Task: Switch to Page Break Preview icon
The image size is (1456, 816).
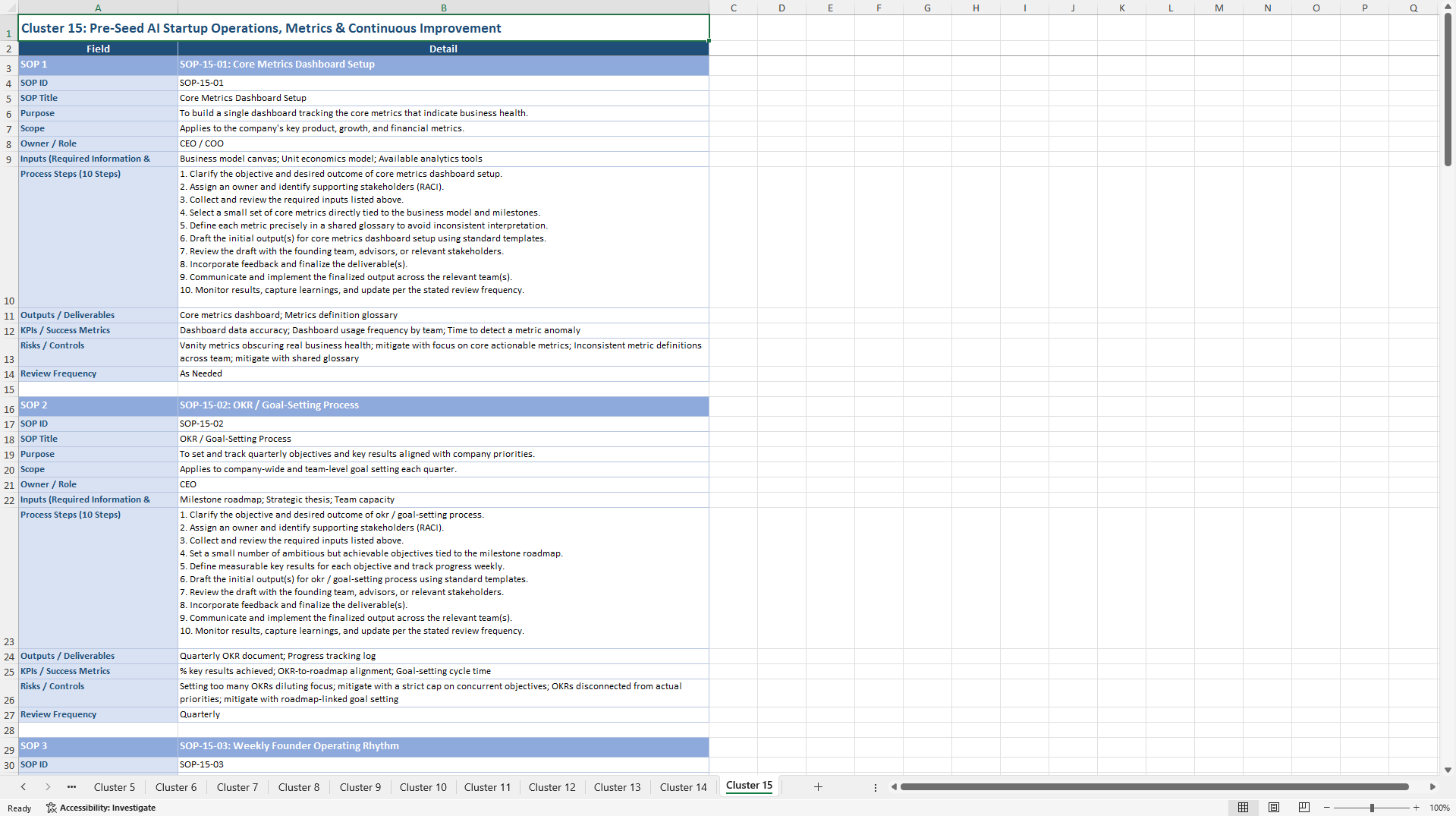Action: click(1304, 808)
